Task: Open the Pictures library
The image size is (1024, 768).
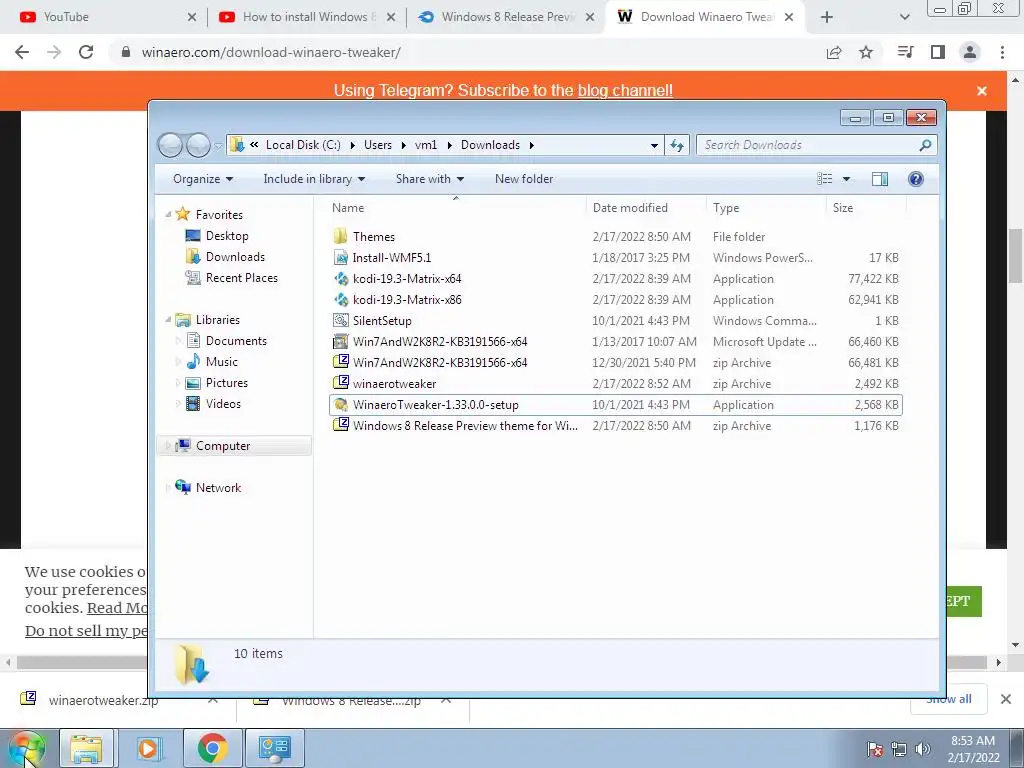Action: (227, 383)
